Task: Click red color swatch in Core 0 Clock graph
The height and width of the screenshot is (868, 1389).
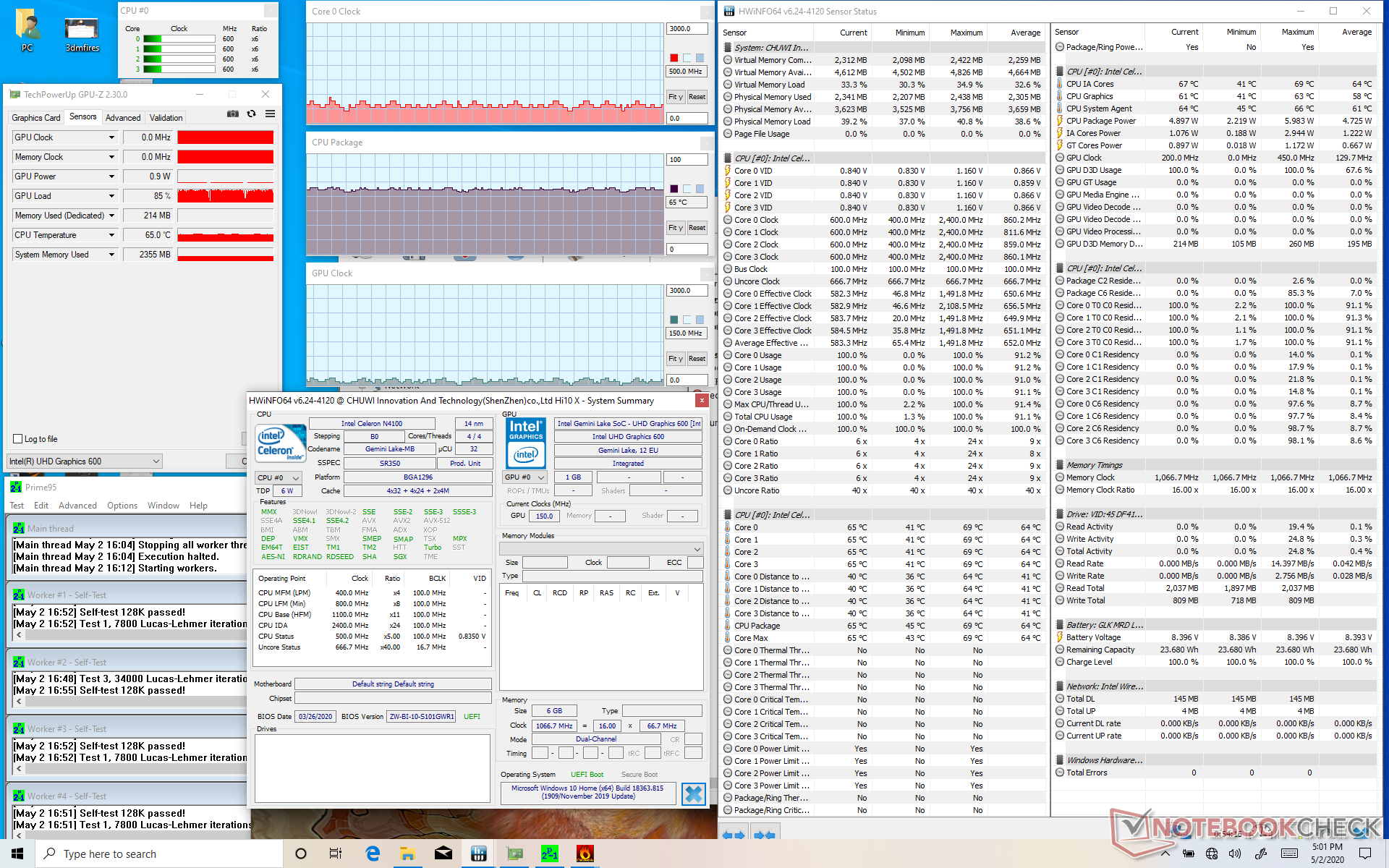Action: coord(674,58)
